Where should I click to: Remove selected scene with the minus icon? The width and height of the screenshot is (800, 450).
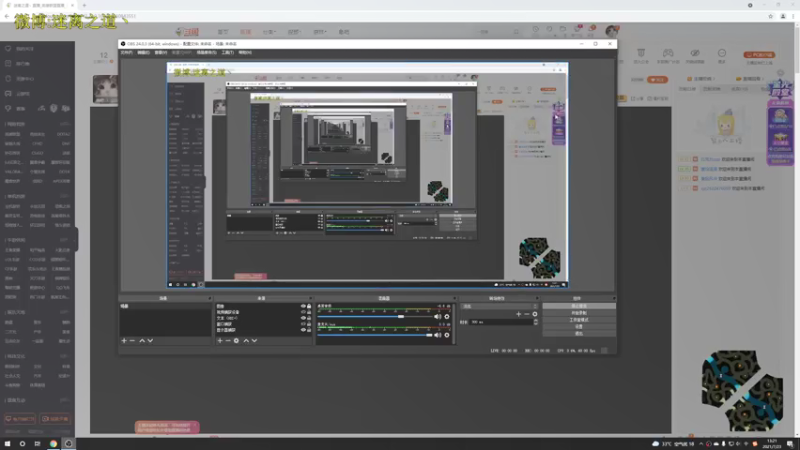pyautogui.click(x=132, y=340)
